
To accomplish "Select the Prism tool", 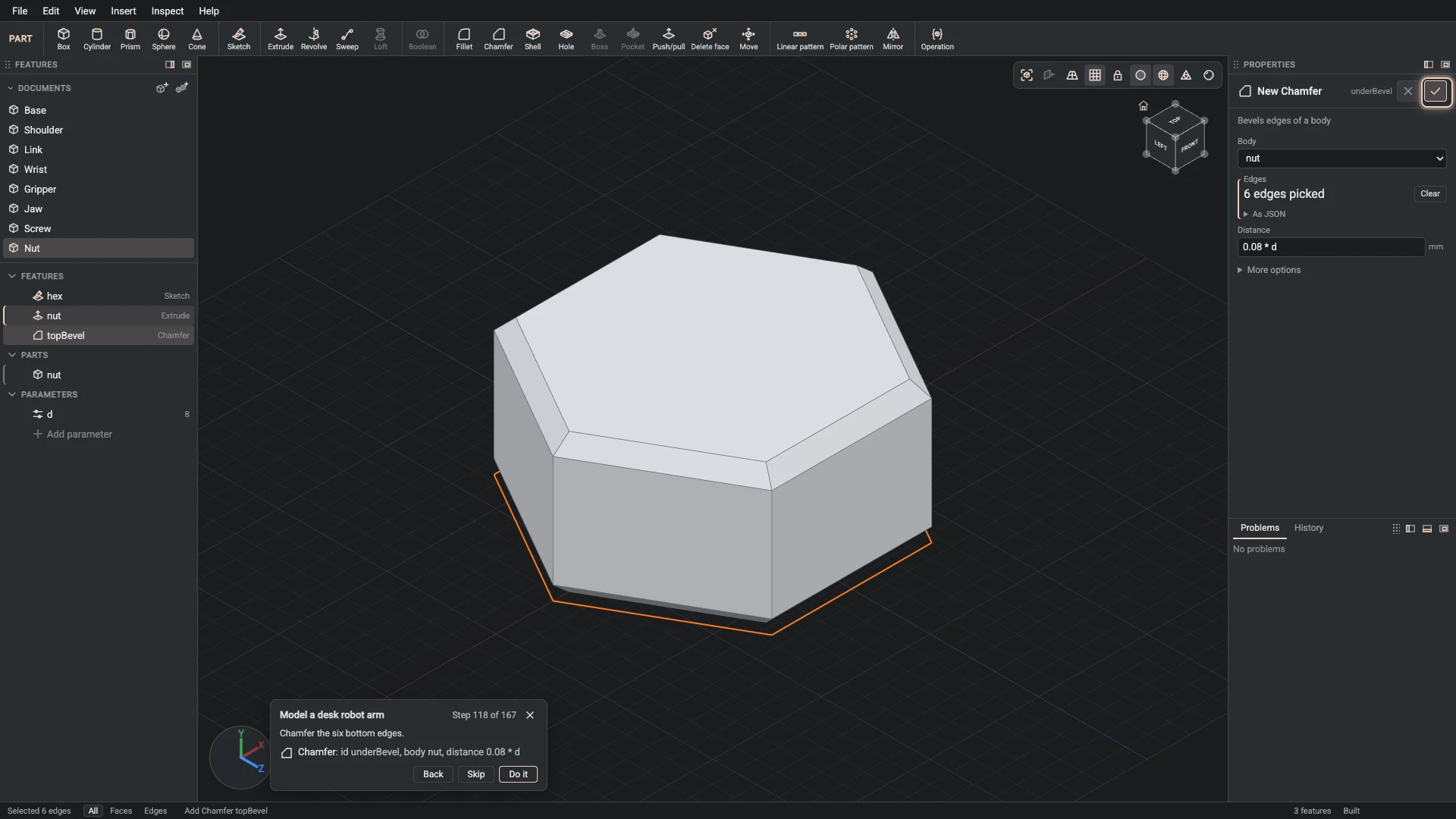I will tap(130, 39).
